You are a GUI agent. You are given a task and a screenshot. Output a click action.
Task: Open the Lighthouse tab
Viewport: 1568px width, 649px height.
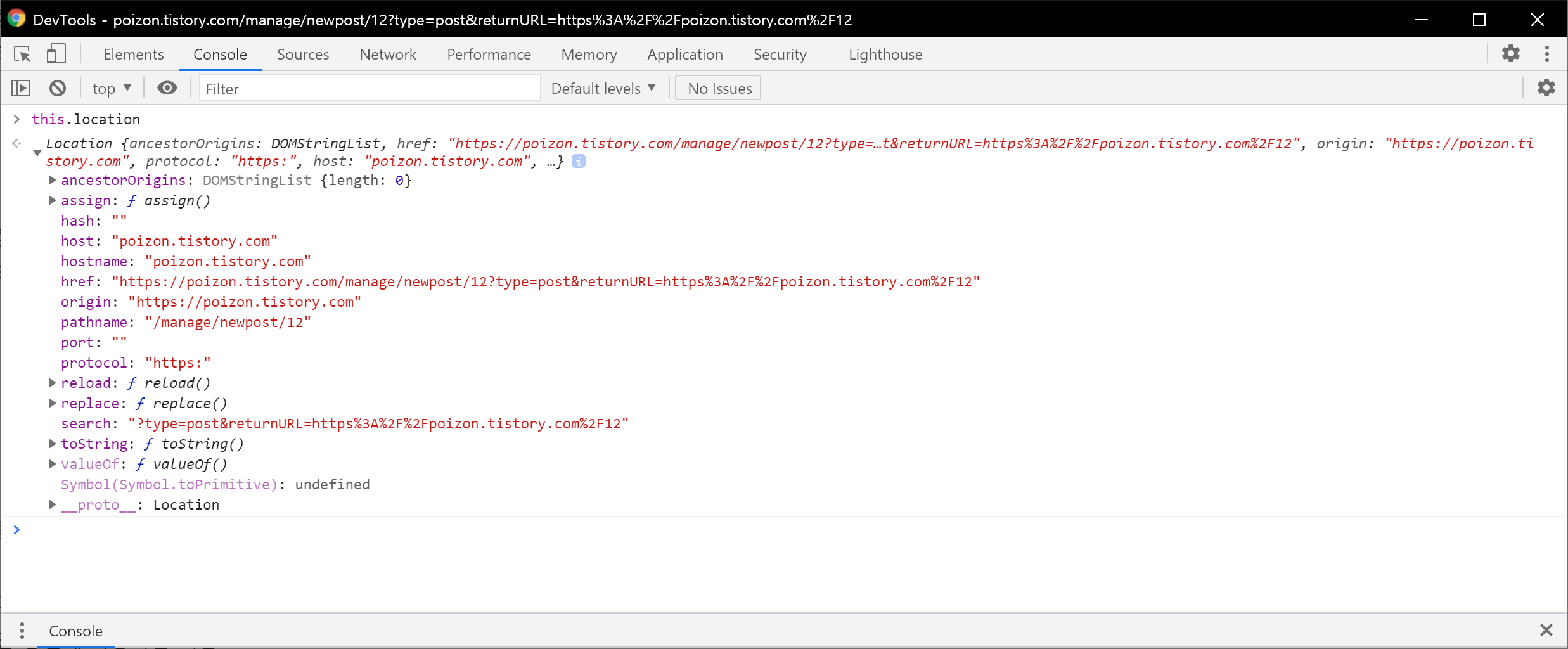885,55
